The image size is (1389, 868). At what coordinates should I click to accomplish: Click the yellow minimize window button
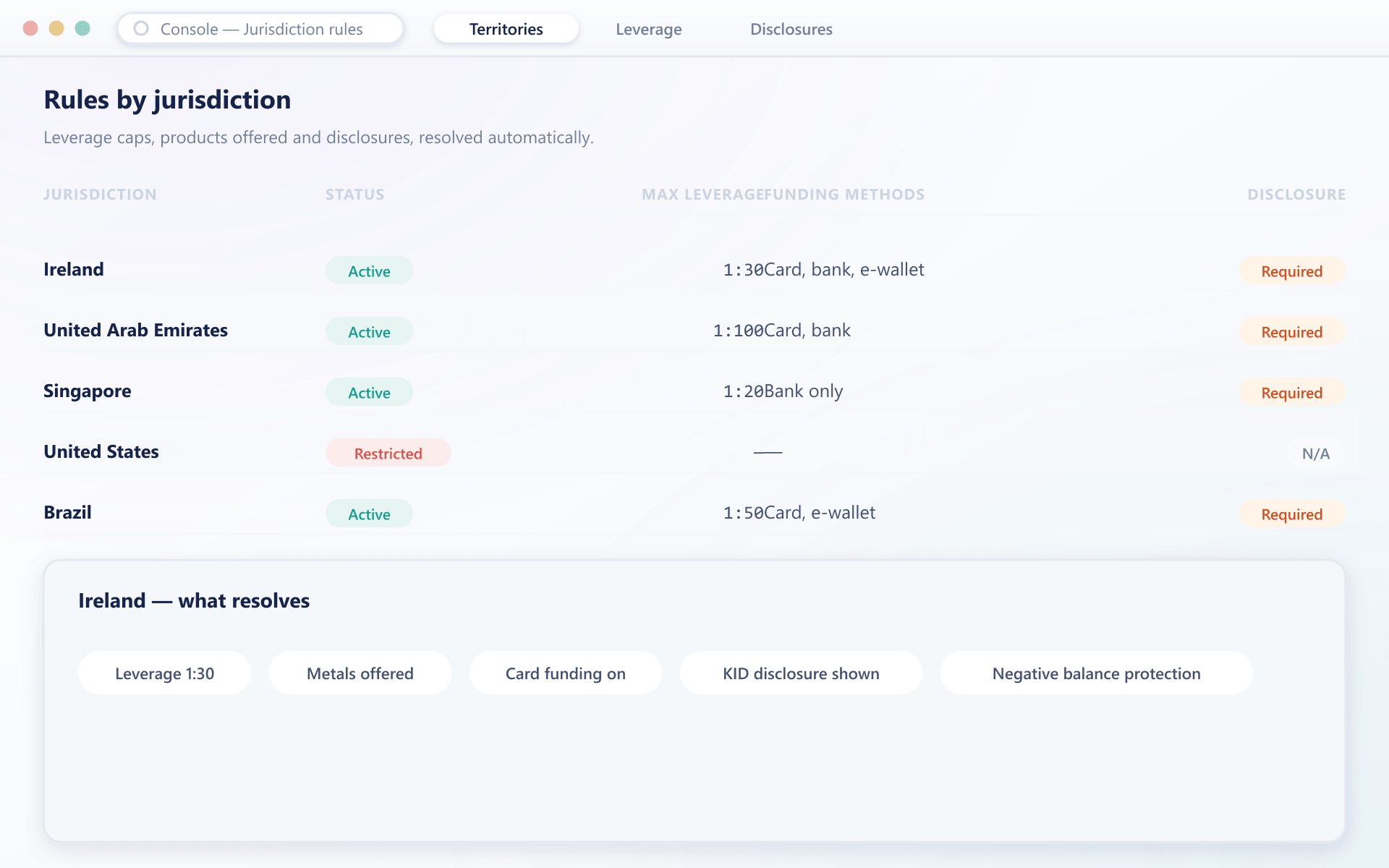point(56,28)
